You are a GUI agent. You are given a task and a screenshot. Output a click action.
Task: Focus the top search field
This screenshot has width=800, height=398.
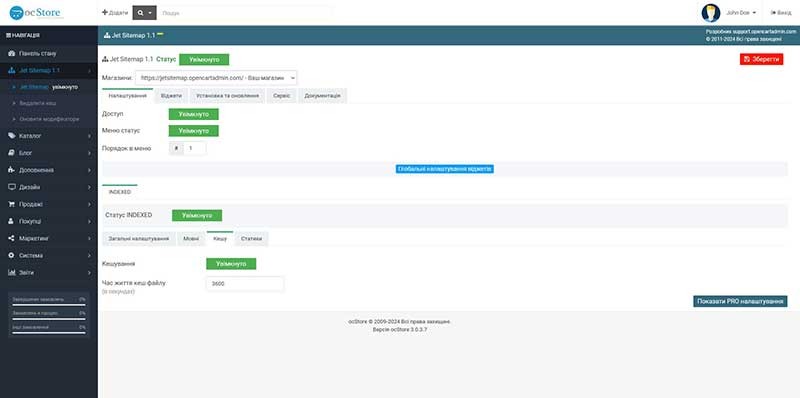coord(245,13)
